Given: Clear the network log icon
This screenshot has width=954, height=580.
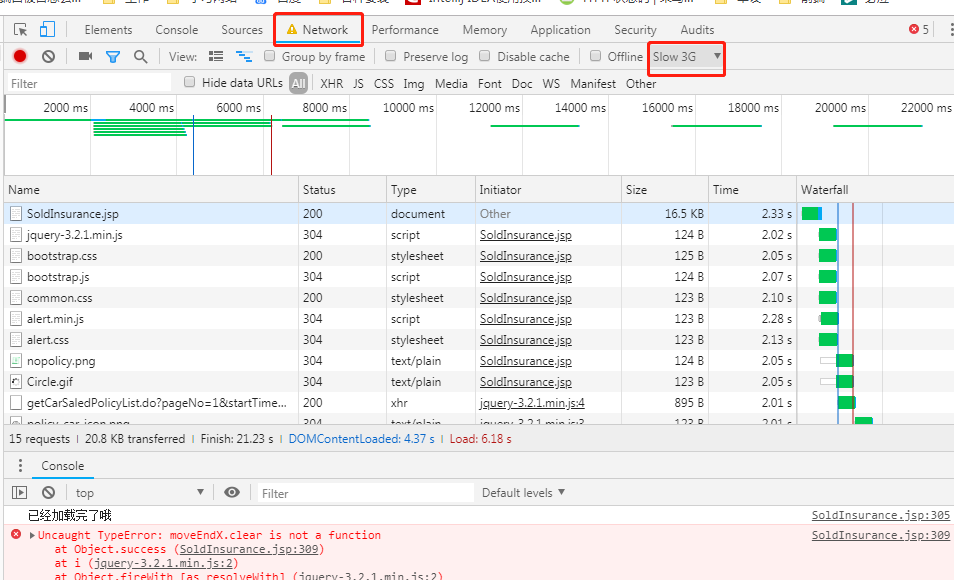Looking at the screenshot, I should [x=49, y=57].
